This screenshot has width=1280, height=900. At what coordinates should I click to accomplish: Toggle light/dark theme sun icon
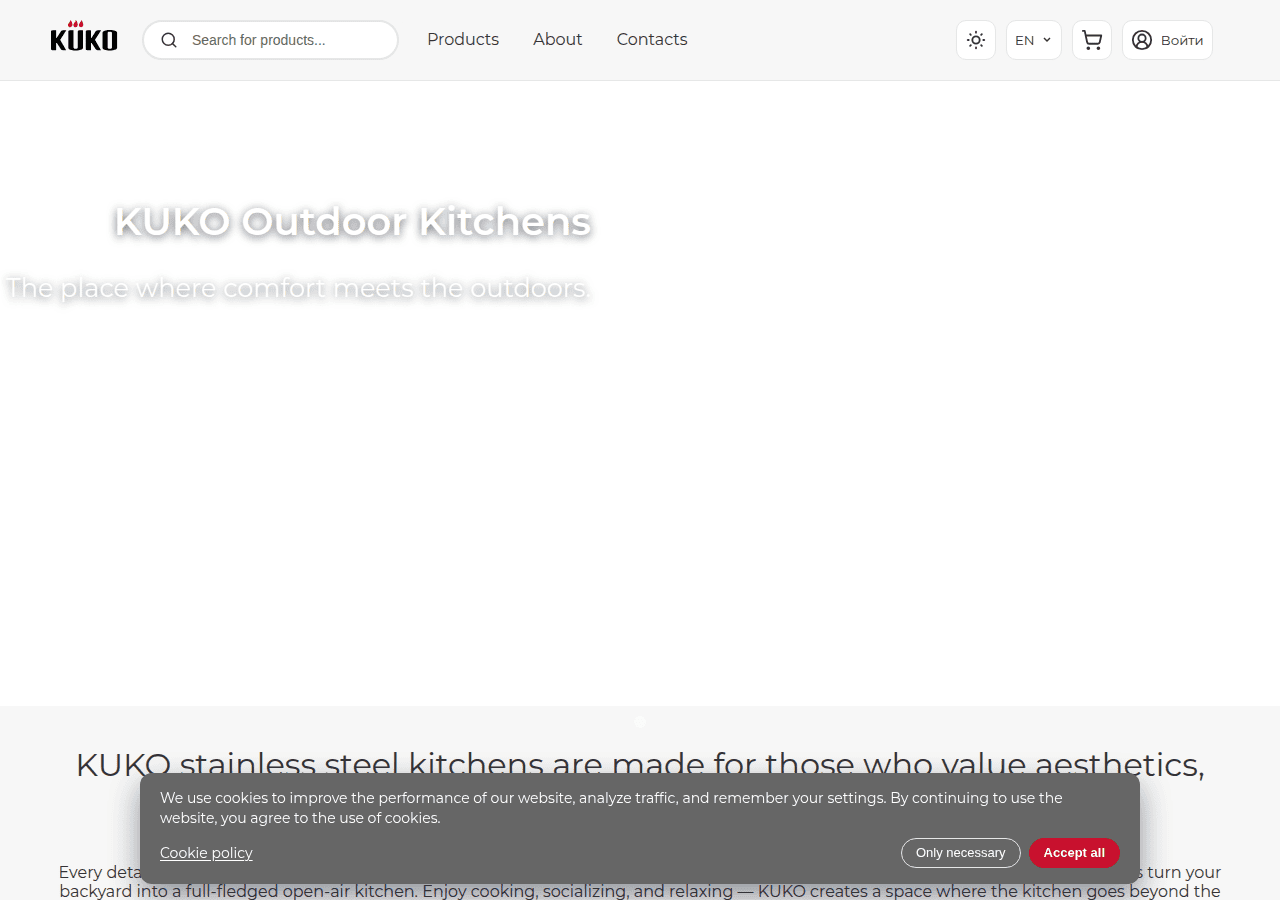(976, 40)
